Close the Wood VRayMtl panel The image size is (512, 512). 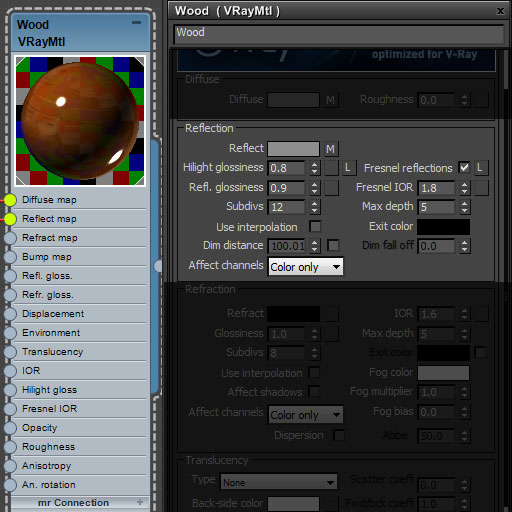(x=500, y=11)
